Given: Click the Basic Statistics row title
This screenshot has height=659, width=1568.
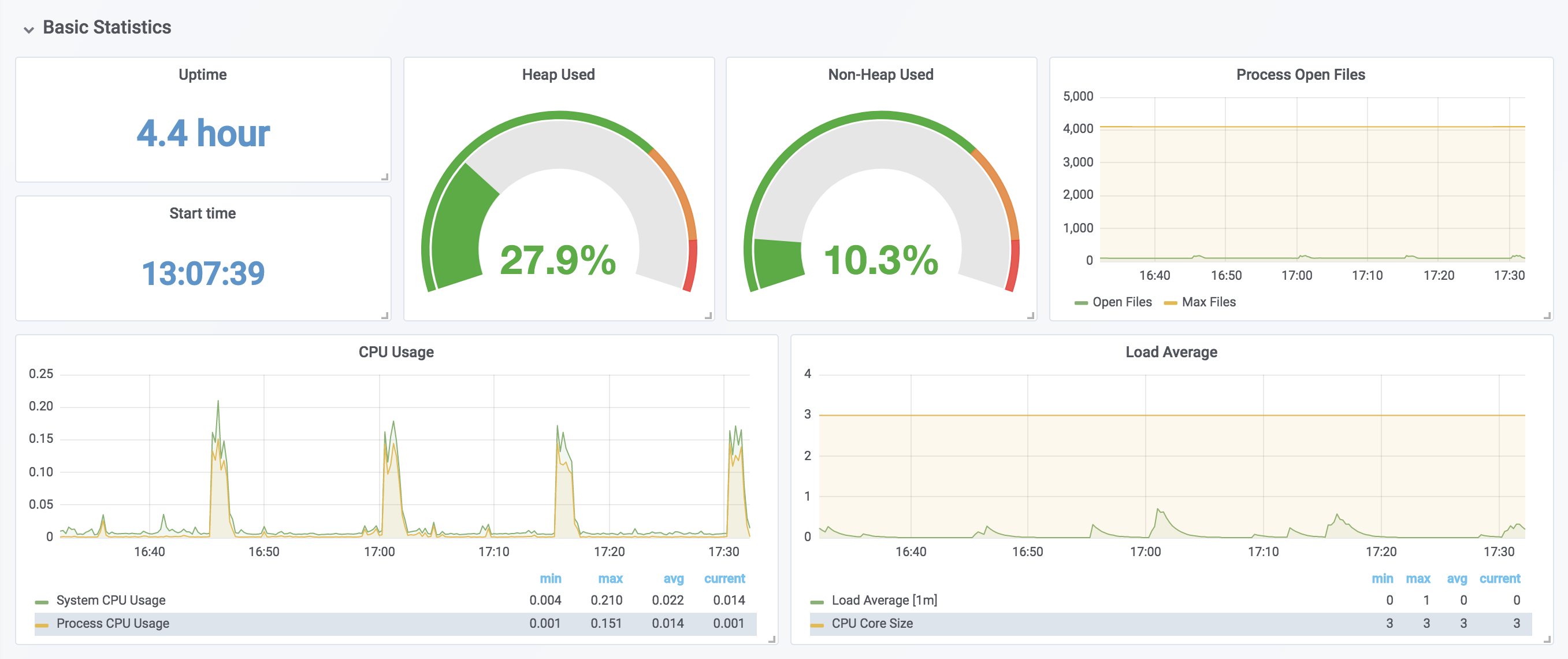Looking at the screenshot, I should coord(106,27).
